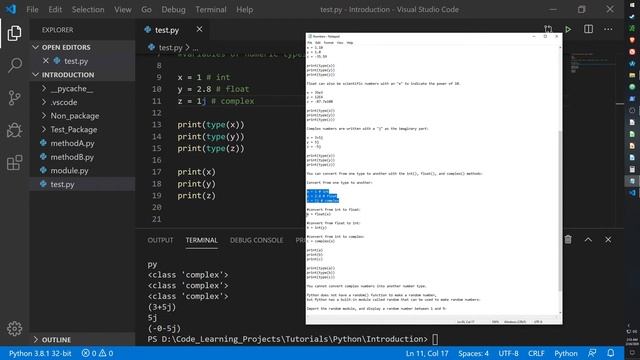Close test.py in Open Editors list
Viewport: 640px width, 360px height.
click(46, 61)
